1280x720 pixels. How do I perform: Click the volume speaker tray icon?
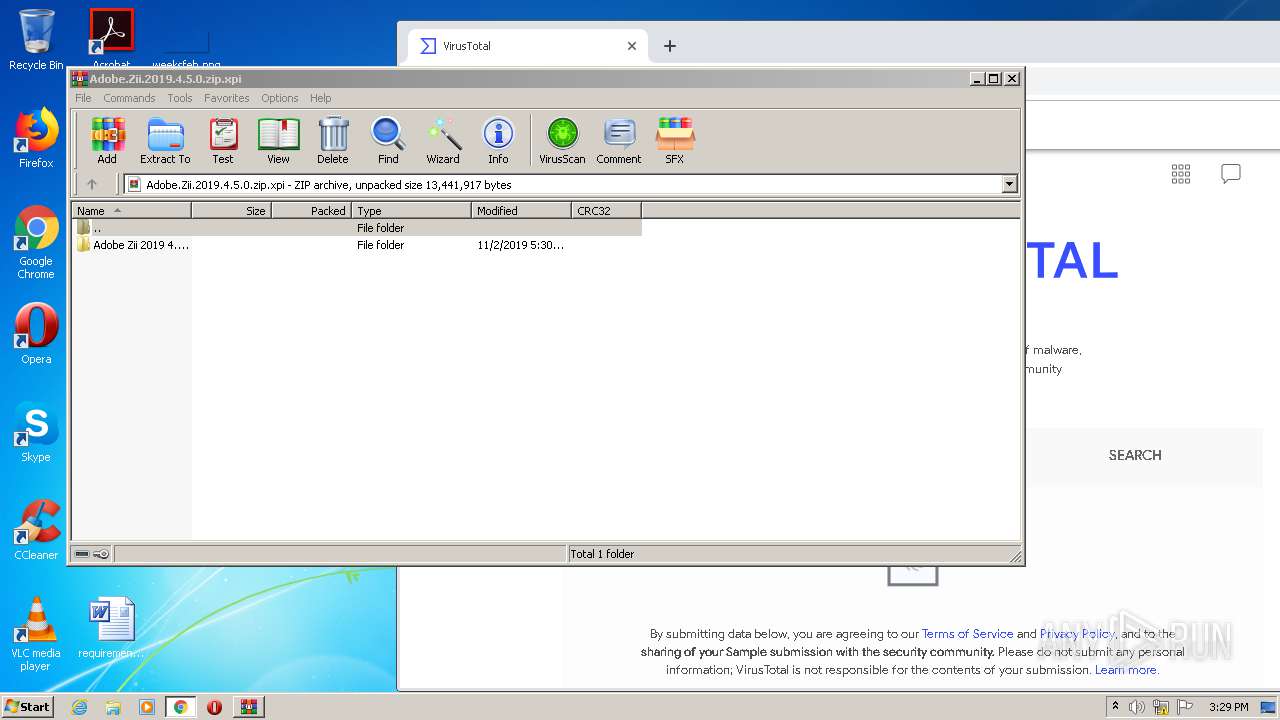pyautogui.click(x=1137, y=707)
